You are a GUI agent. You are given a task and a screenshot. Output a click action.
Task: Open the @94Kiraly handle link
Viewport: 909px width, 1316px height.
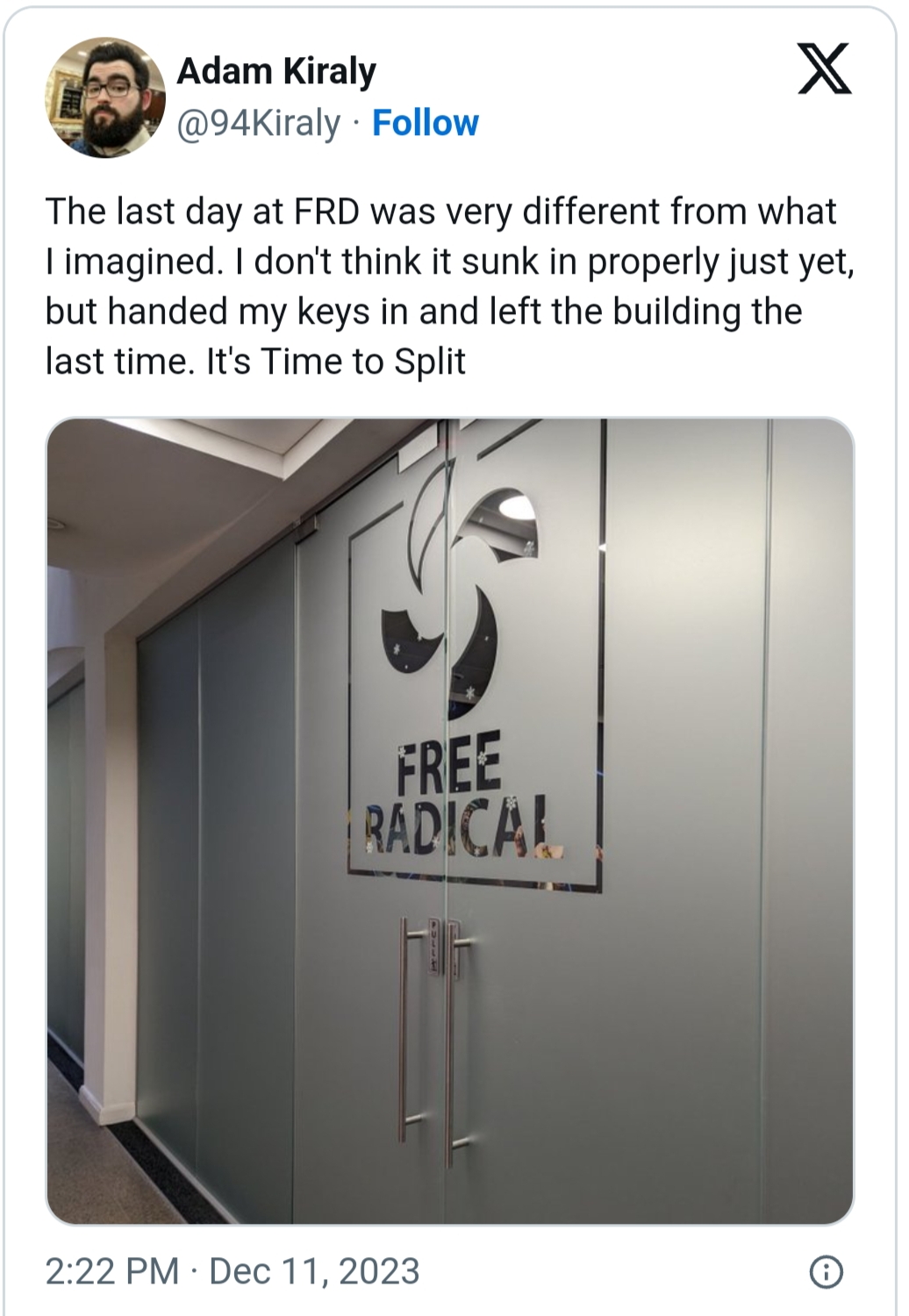point(259,124)
